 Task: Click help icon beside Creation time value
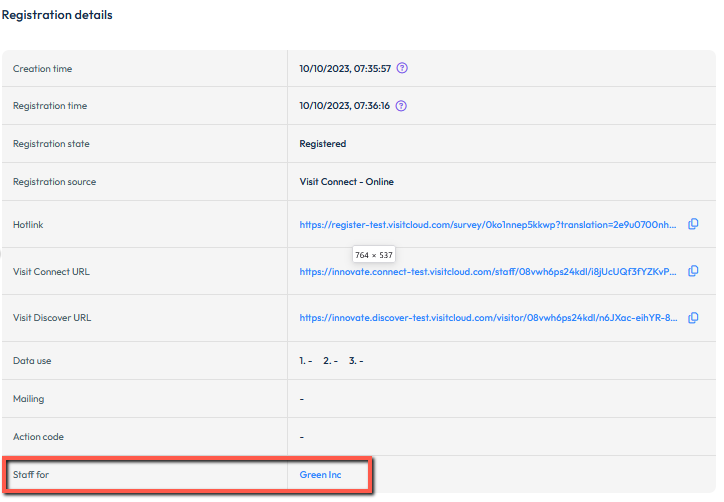coord(403,69)
